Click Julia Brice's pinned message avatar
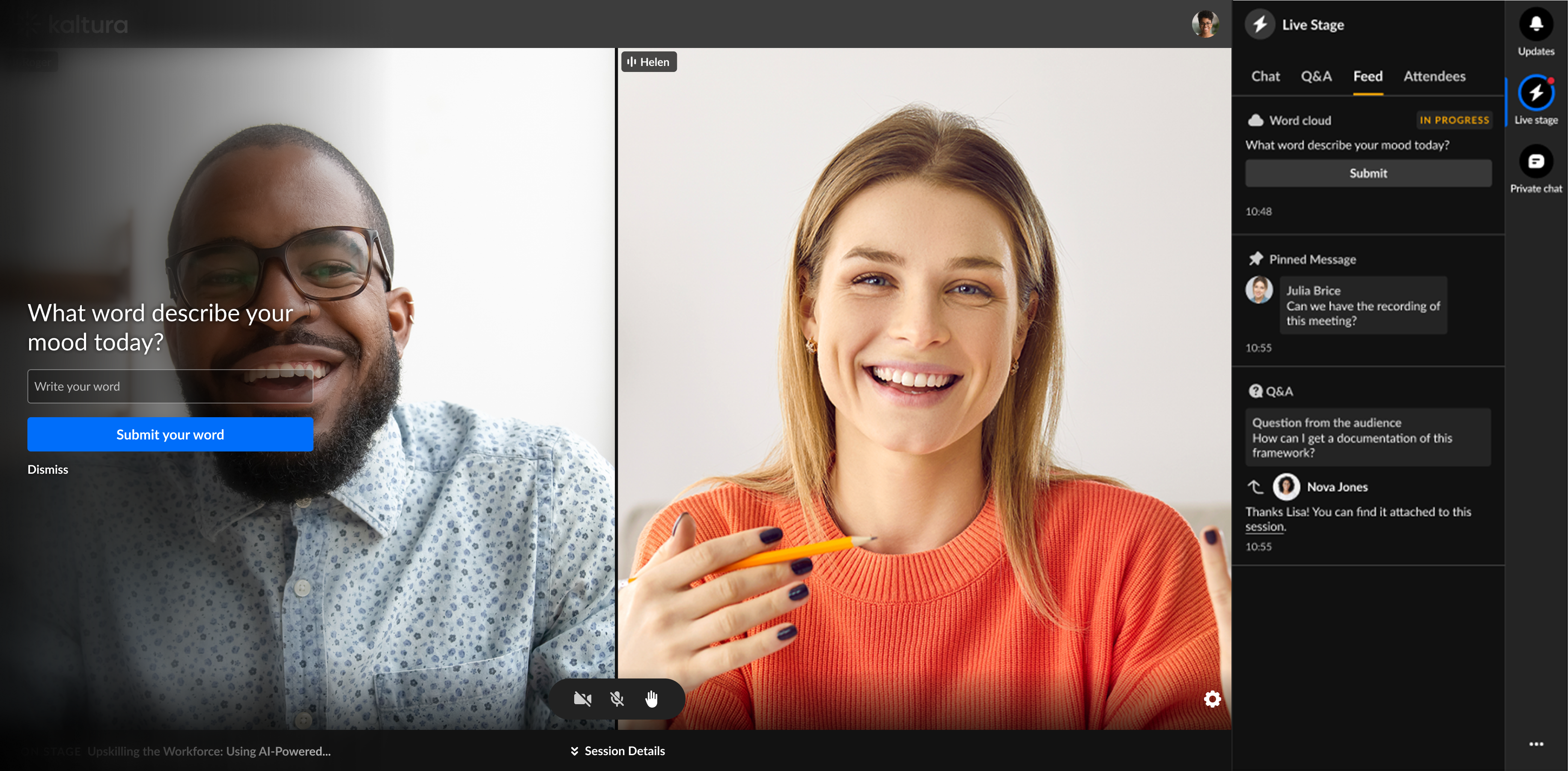 point(1259,290)
